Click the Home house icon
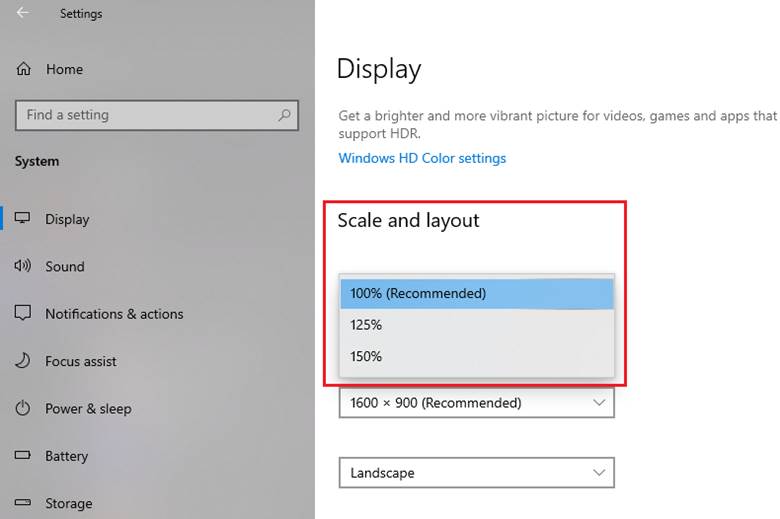780x519 pixels. (24, 69)
